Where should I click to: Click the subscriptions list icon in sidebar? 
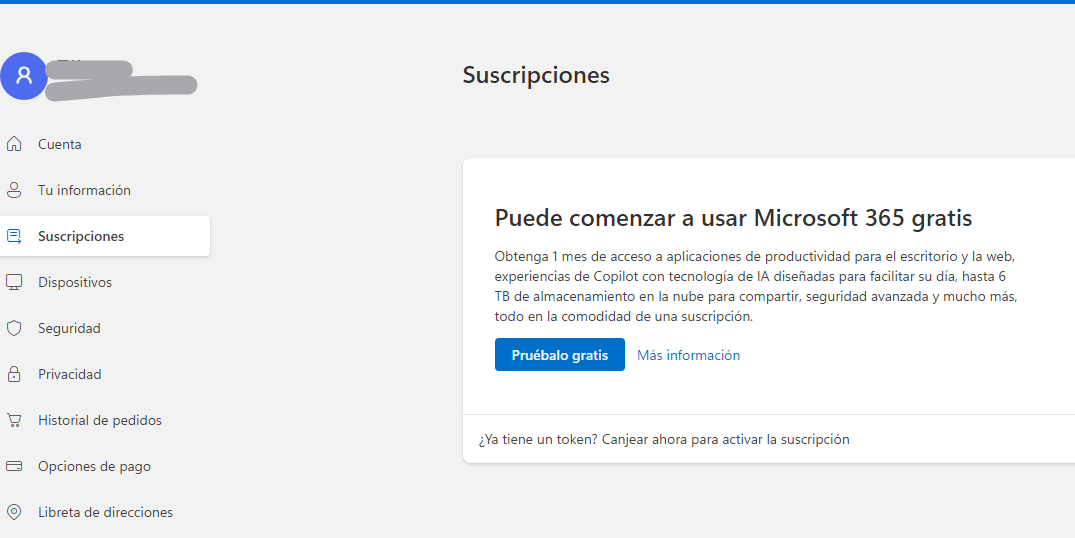point(14,236)
